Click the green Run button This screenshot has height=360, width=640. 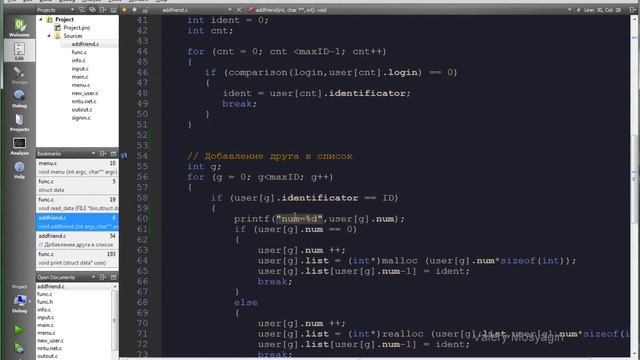coord(19,329)
